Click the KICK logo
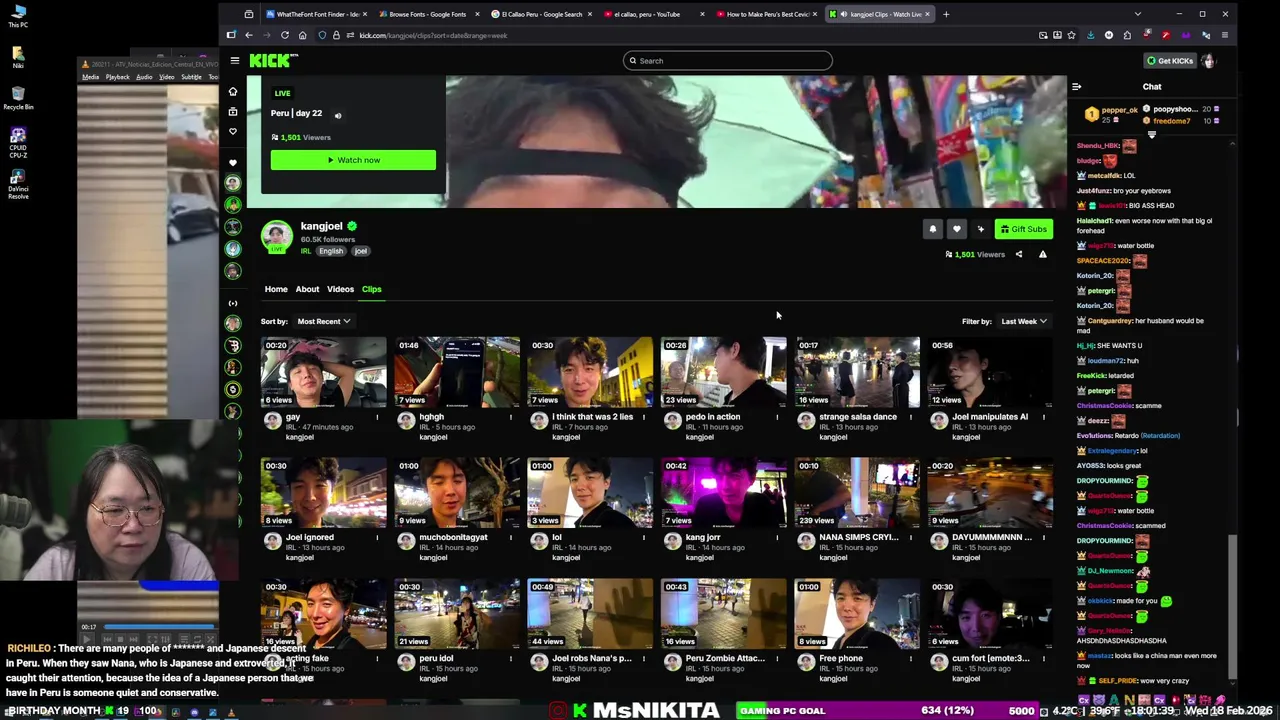The image size is (1280, 720). click(x=273, y=61)
